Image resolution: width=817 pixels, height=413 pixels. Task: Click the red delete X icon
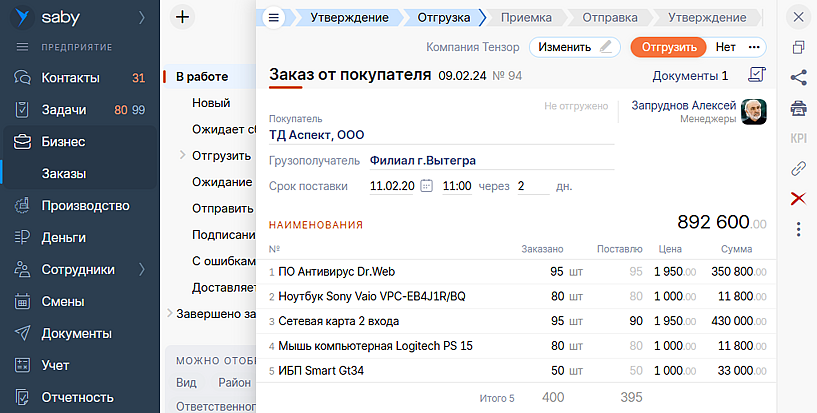pos(798,198)
